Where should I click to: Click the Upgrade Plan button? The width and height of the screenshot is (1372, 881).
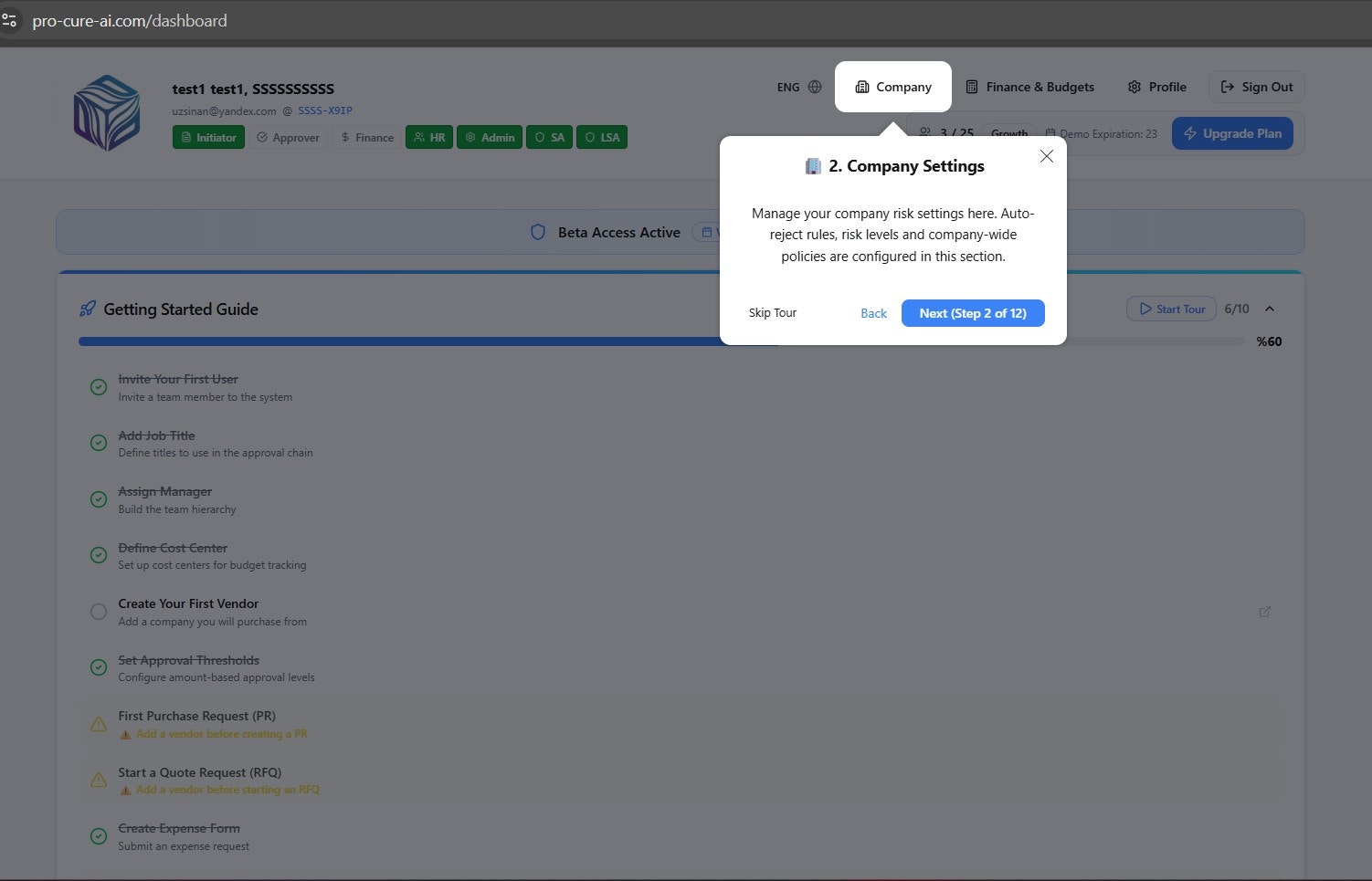[1232, 133]
